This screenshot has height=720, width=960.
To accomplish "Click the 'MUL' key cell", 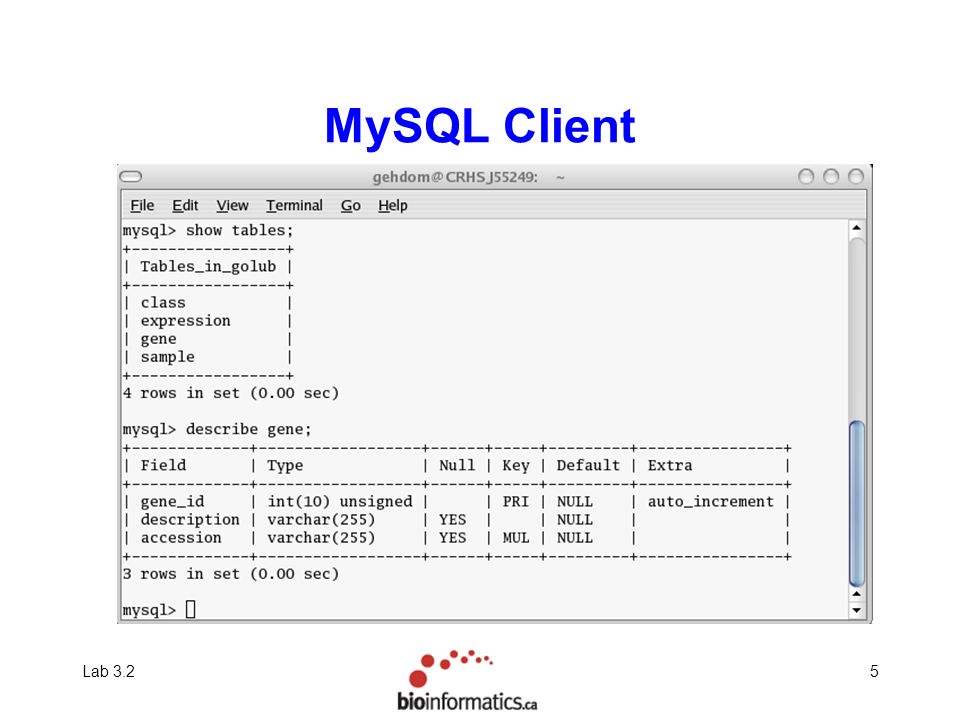I will [x=516, y=538].
